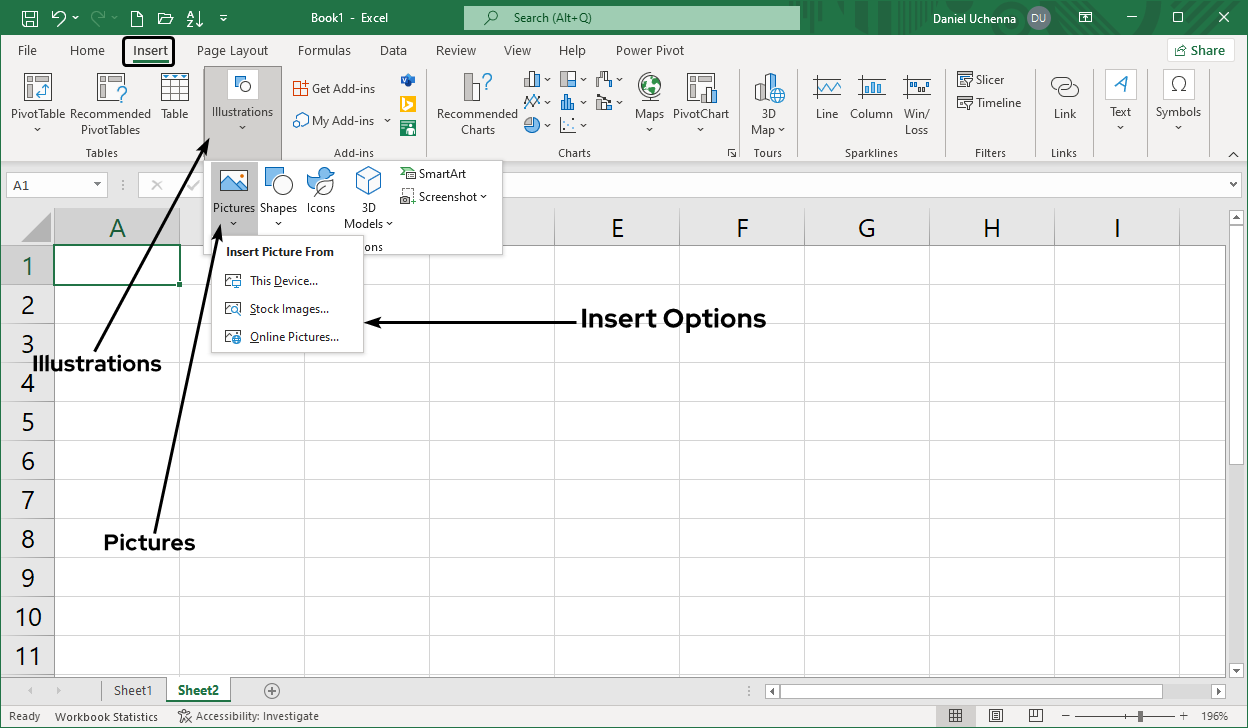Switch to Normal view in status bar
Image resolution: width=1248 pixels, height=728 pixels.
(x=955, y=716)
